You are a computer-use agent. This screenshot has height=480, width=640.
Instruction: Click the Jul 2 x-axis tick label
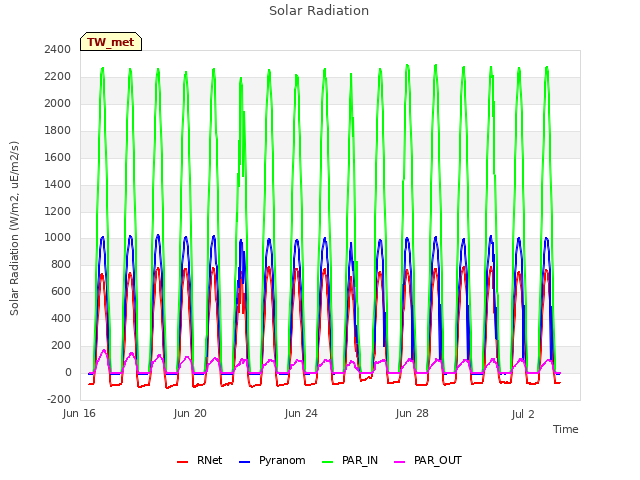(523, 415)
